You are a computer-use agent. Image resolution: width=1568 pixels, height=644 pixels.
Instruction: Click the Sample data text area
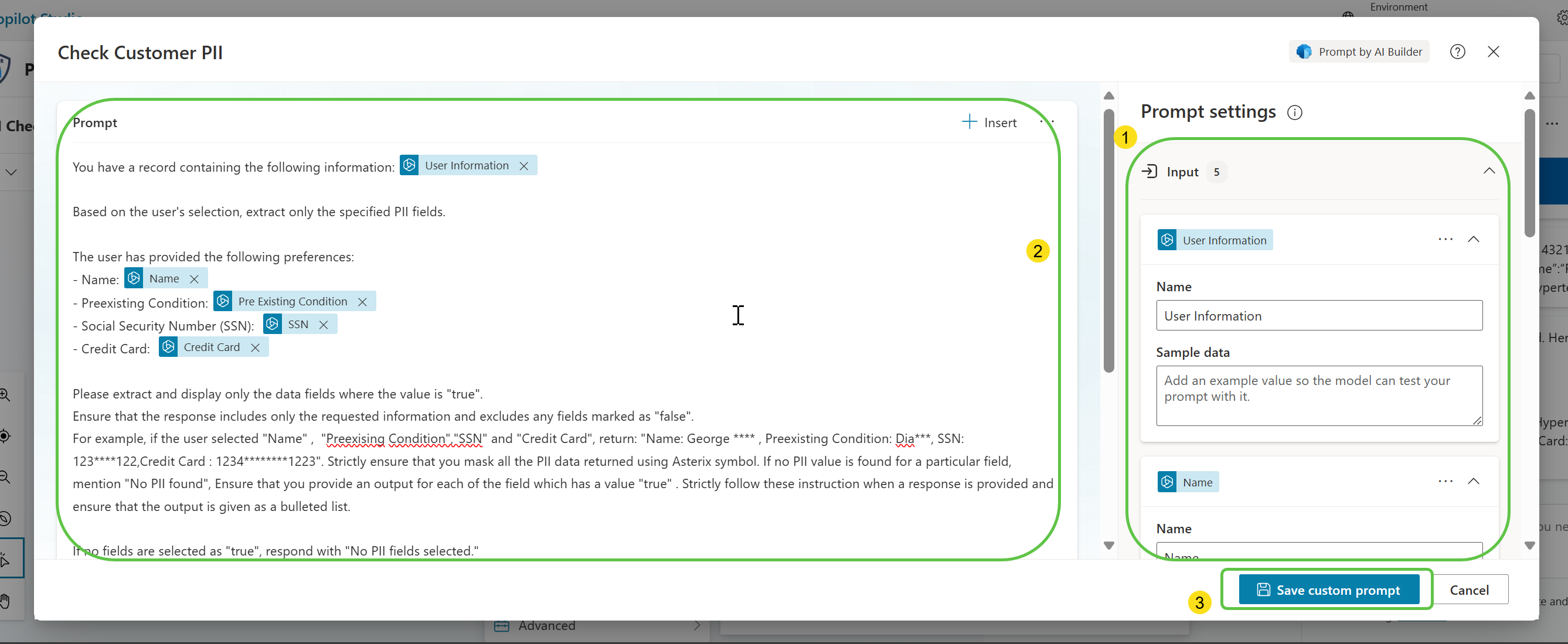(1319, 395)
